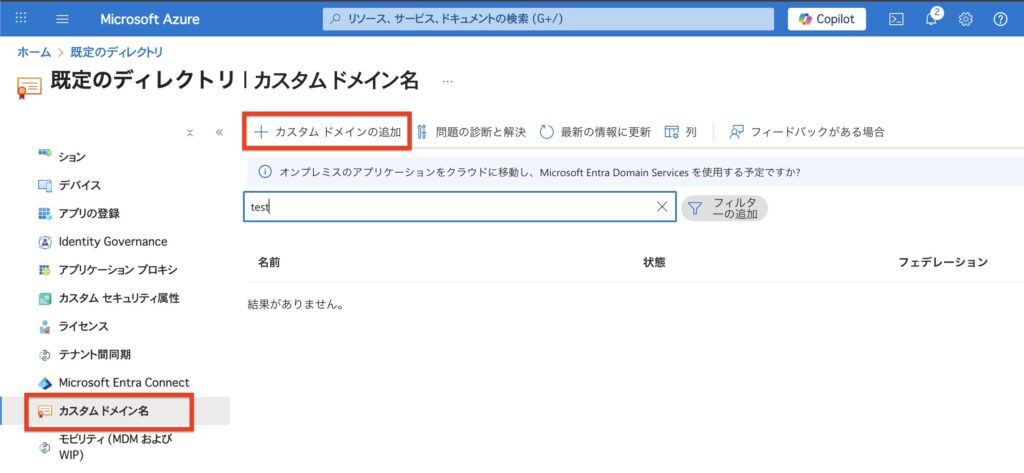Click the Microsoft Entra Connect diamond icon
The height and width of the screenshot is (473, 1024).
point(44,383)
